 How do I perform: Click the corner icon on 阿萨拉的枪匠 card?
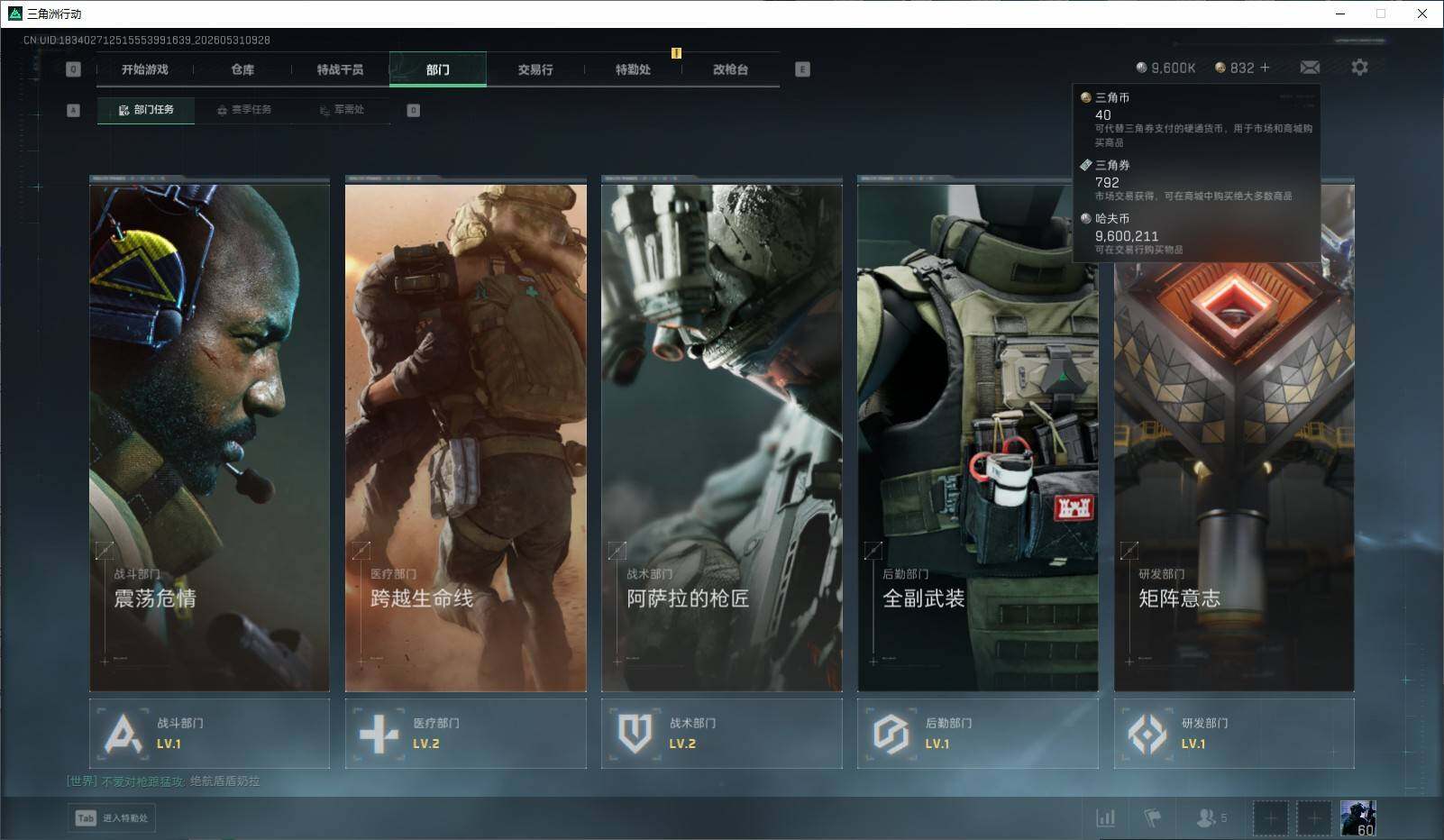(617, 550)
